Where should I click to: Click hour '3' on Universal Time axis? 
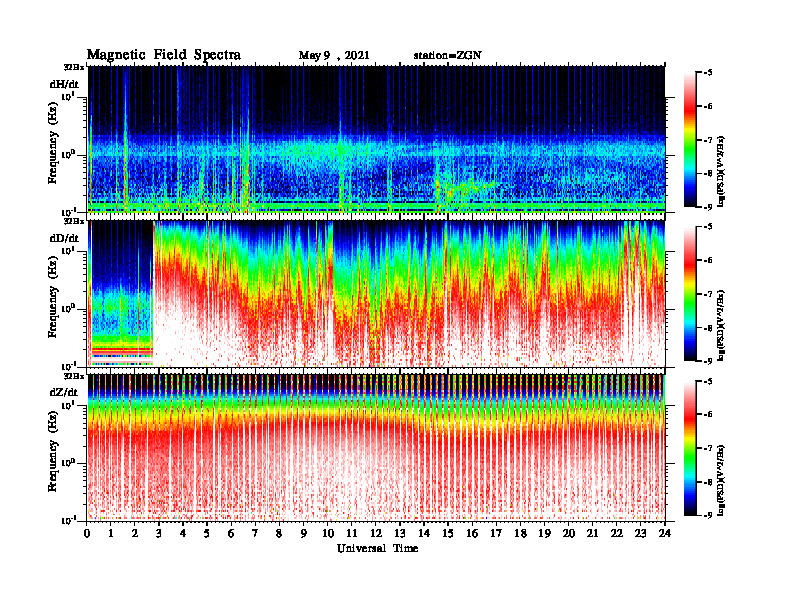pyautogui.click(x=159, y=534)
